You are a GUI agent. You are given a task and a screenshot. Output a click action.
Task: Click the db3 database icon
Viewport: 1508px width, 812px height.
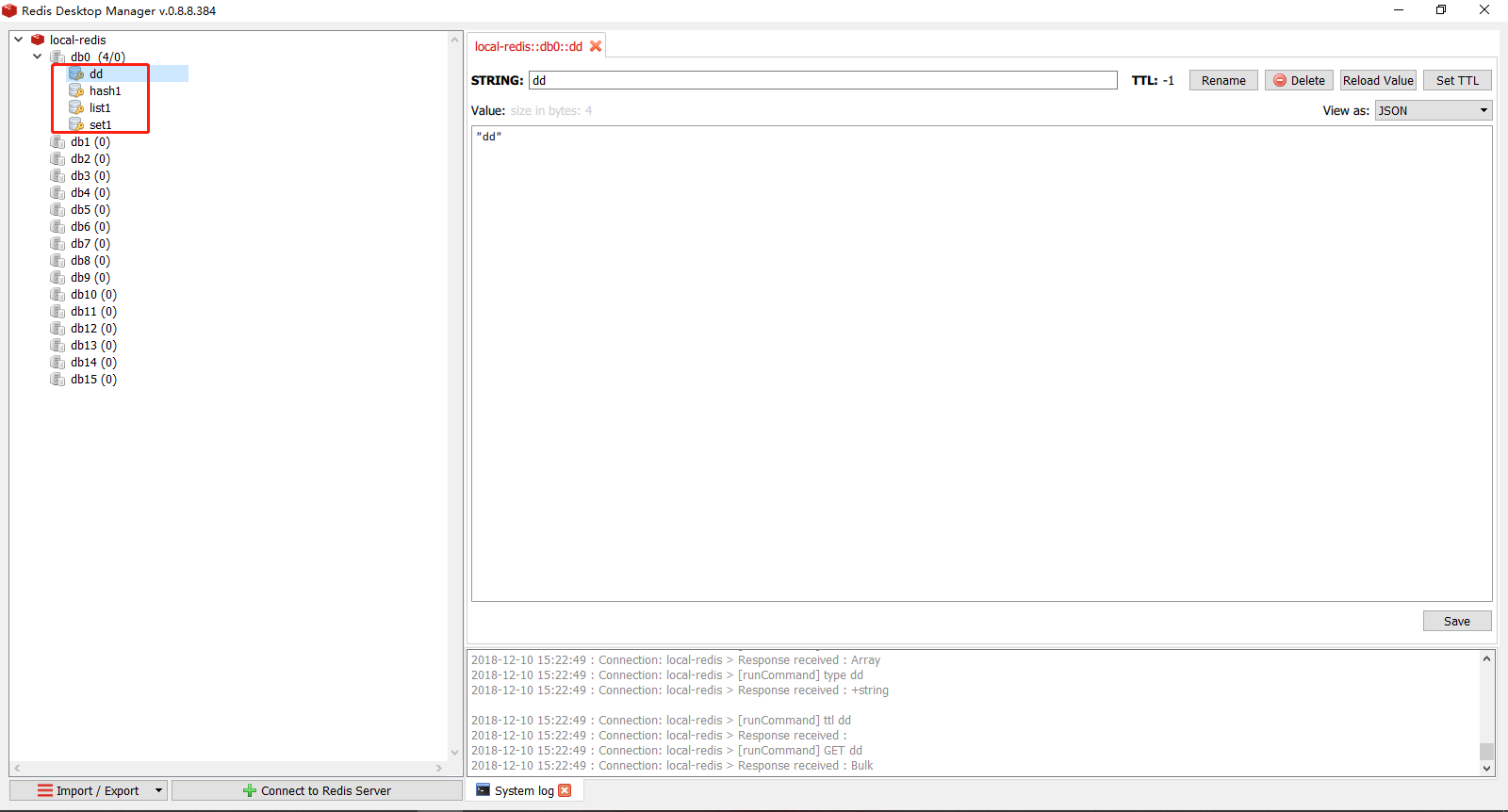57,176
